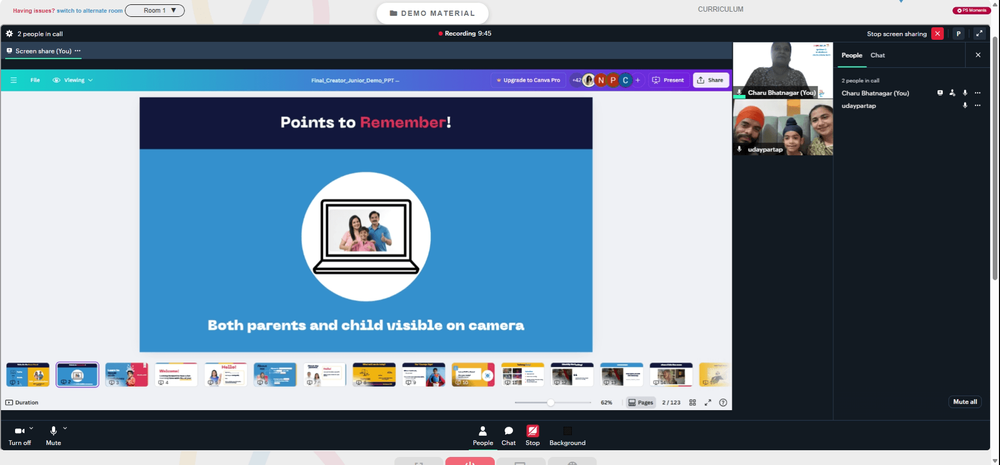Open Screen share tab options (three dots)
Screen dimensions: 1000x465
coord(77,51)
